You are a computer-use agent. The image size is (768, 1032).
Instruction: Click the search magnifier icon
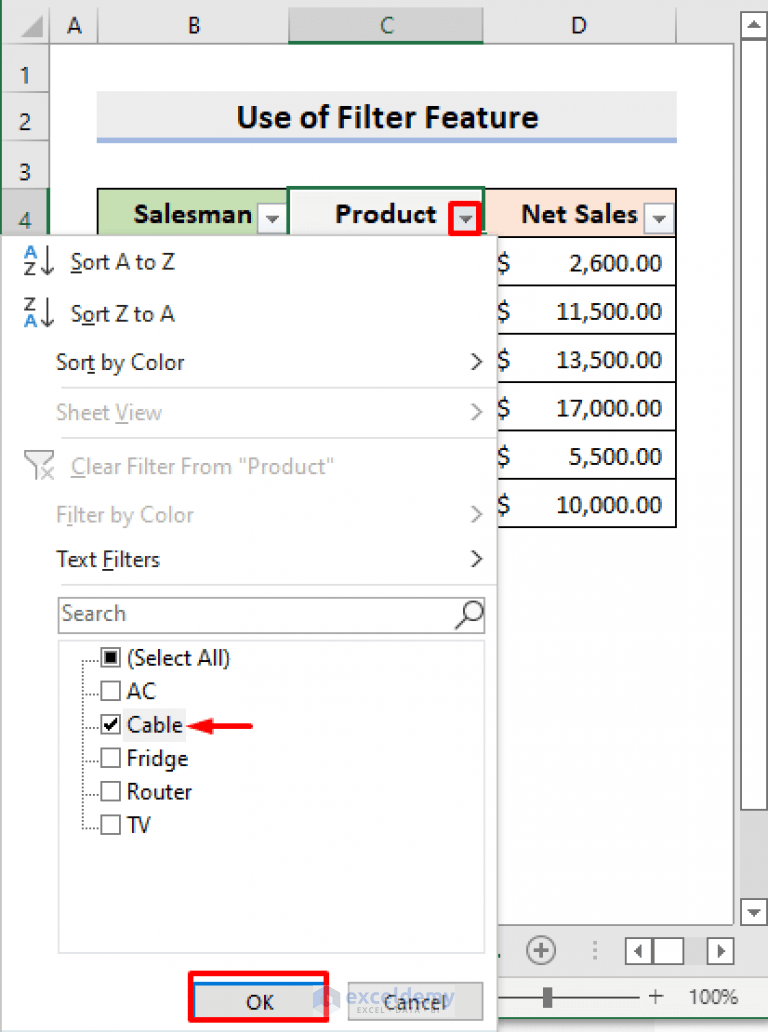point(466,615)
